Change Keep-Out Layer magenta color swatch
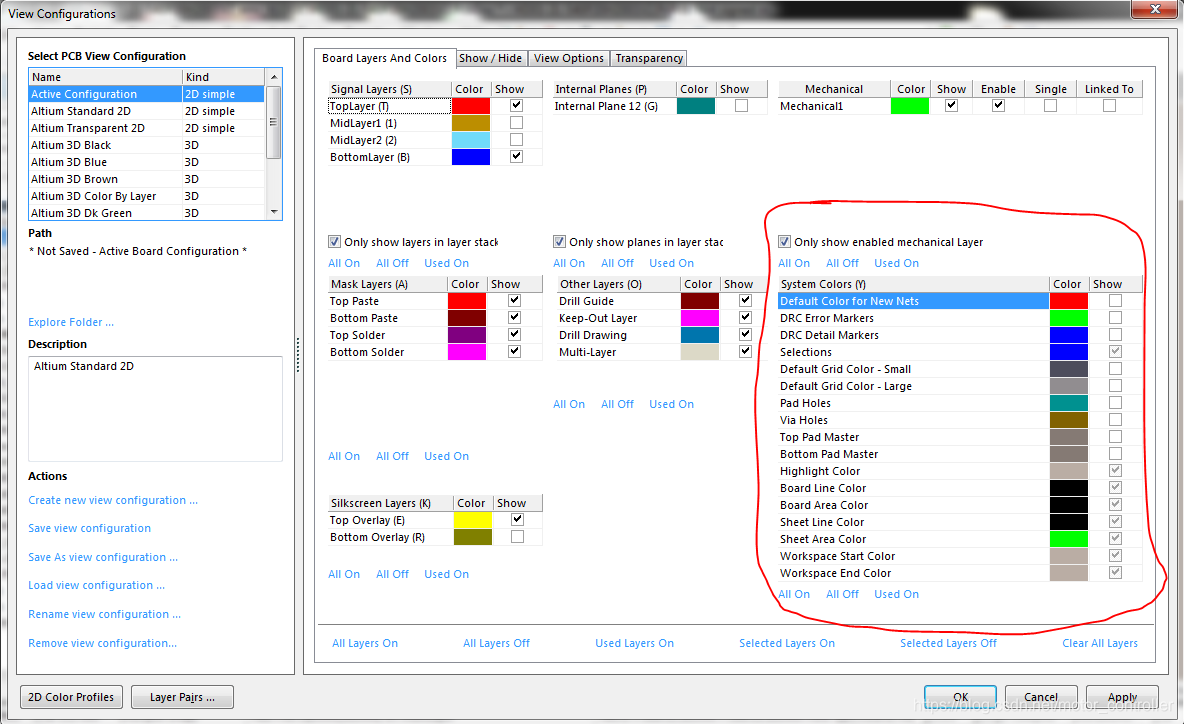The height and width of the screenshot is (724, 1184). coord(700,318)
